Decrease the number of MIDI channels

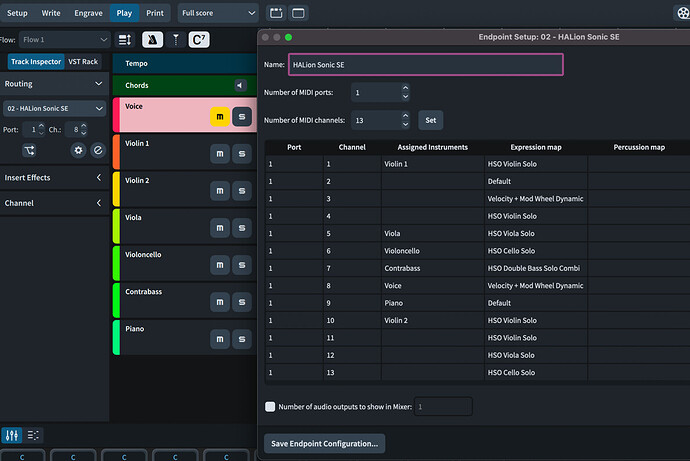point(405,124)
